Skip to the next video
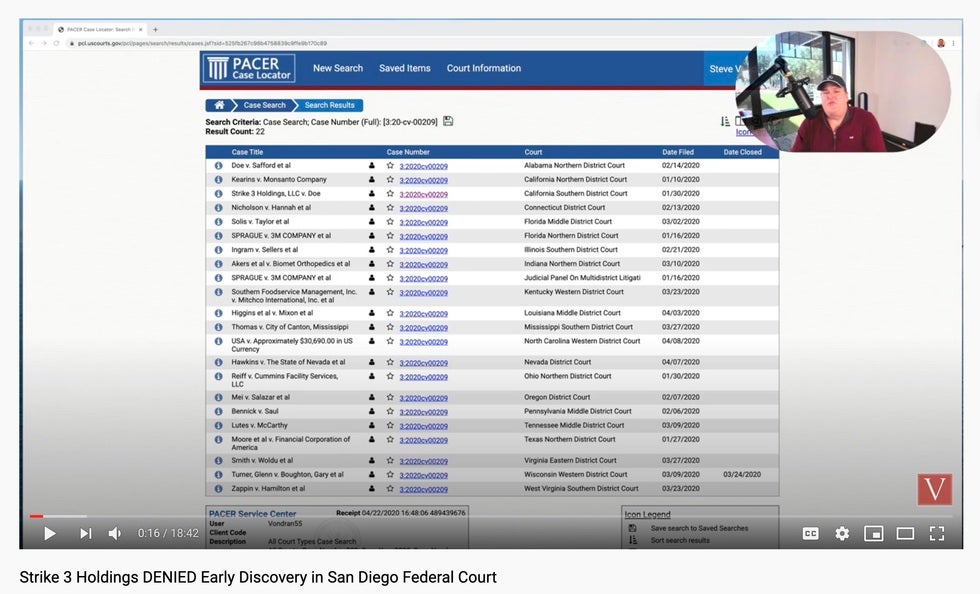The image size is (980, 594). click(x=86, y=534)
